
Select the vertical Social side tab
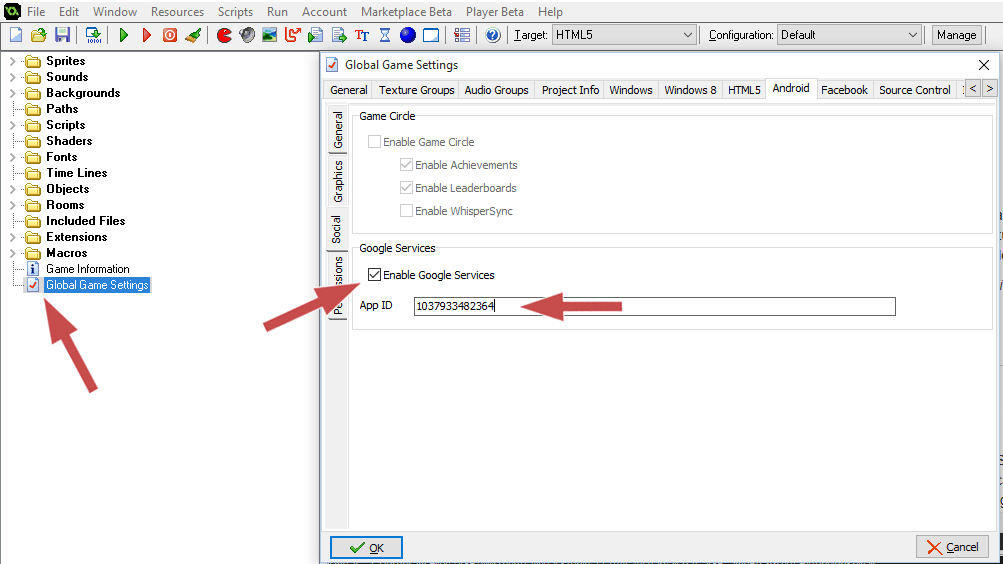tap(338, 229)
